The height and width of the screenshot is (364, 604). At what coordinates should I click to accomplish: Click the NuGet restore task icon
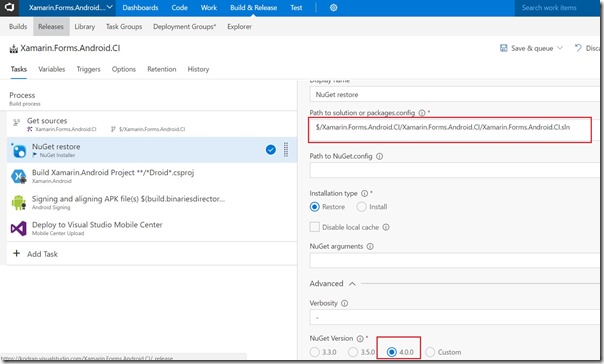[18, 150]
